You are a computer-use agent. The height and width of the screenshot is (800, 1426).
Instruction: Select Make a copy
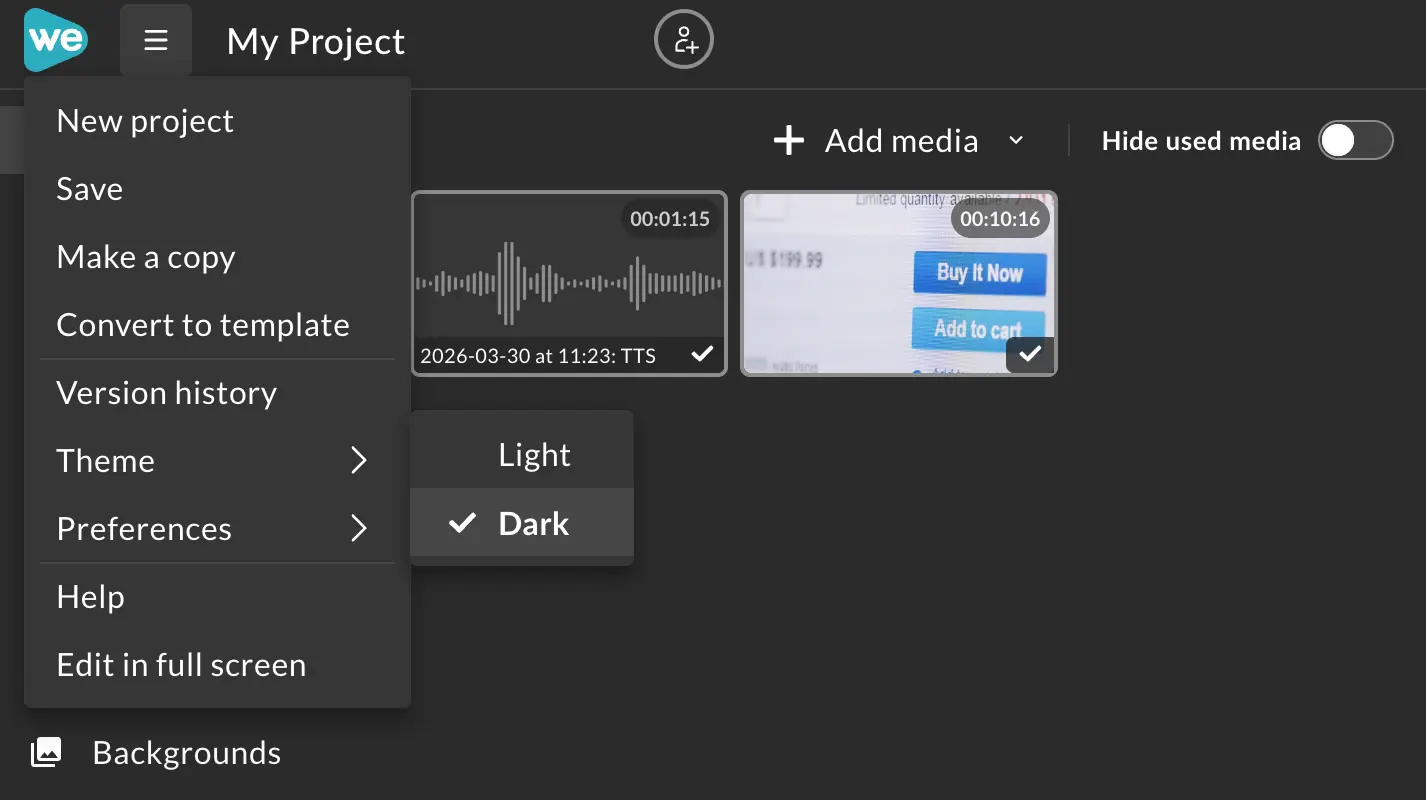click(x=217, y=257)
